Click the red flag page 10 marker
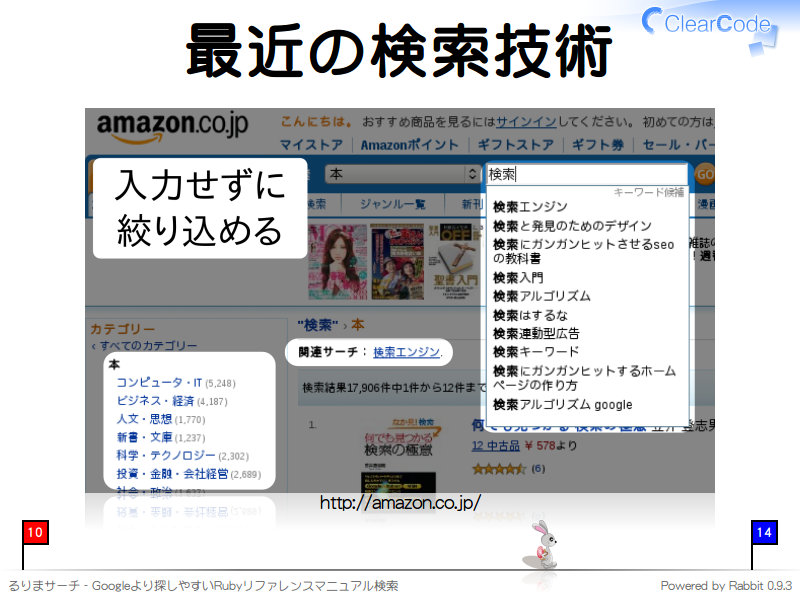The height and width of the screenshot is (600, 800). [35, 533]
